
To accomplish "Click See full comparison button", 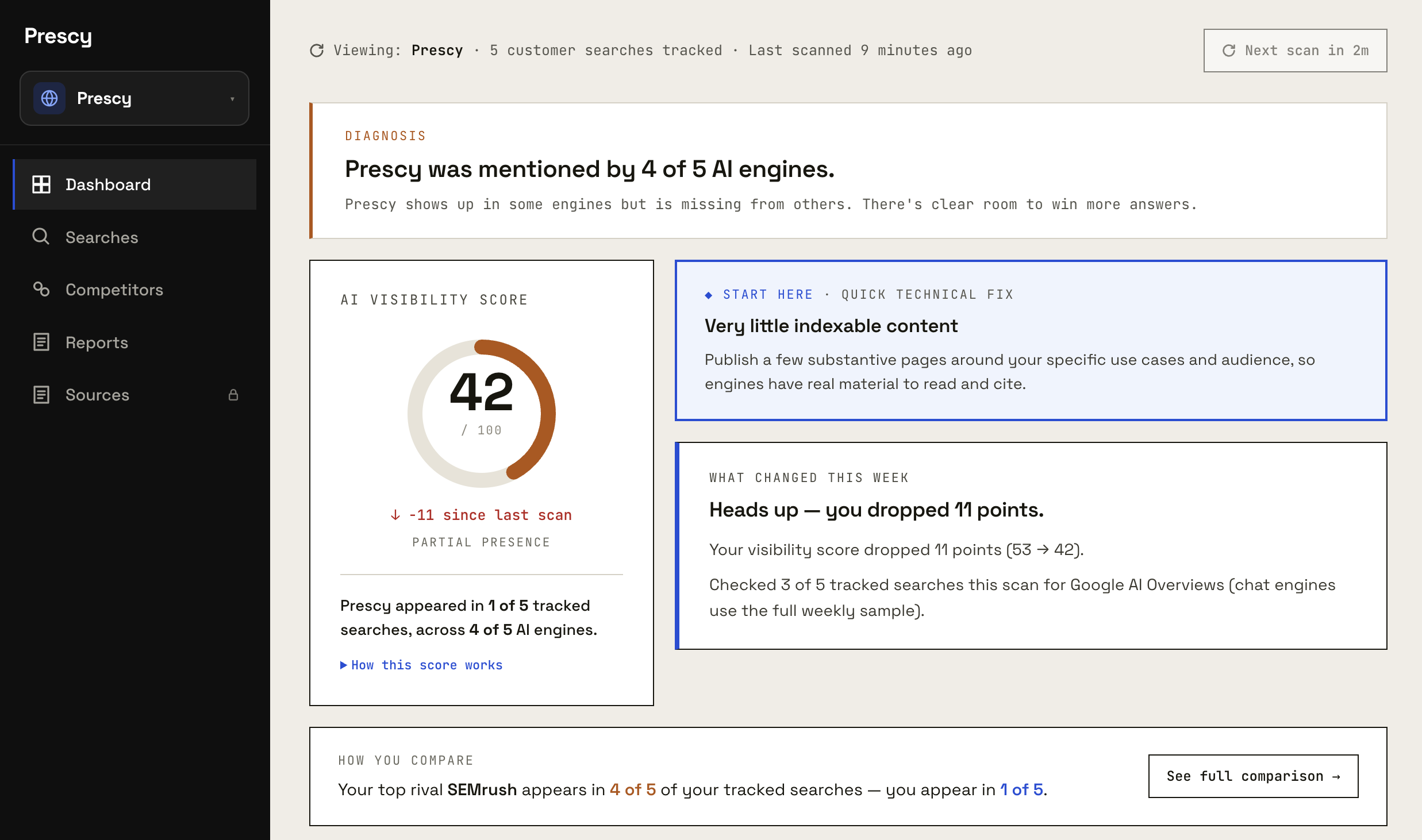I will tap(1253, 776).
